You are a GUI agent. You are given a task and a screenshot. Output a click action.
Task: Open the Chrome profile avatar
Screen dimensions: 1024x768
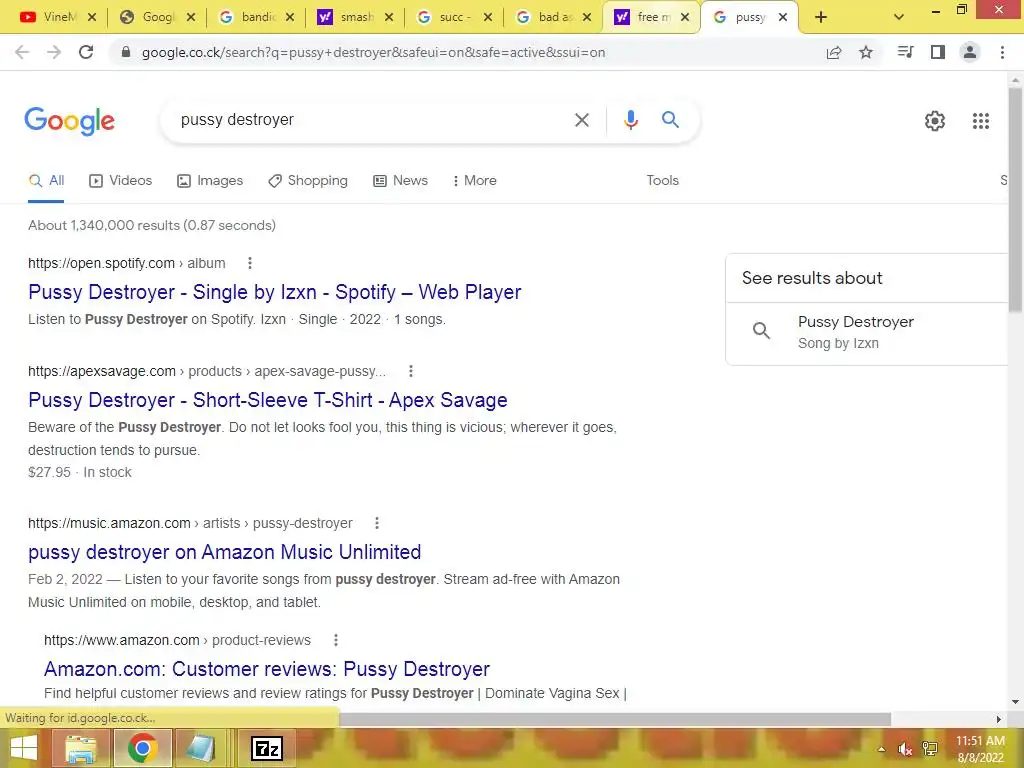970,52
